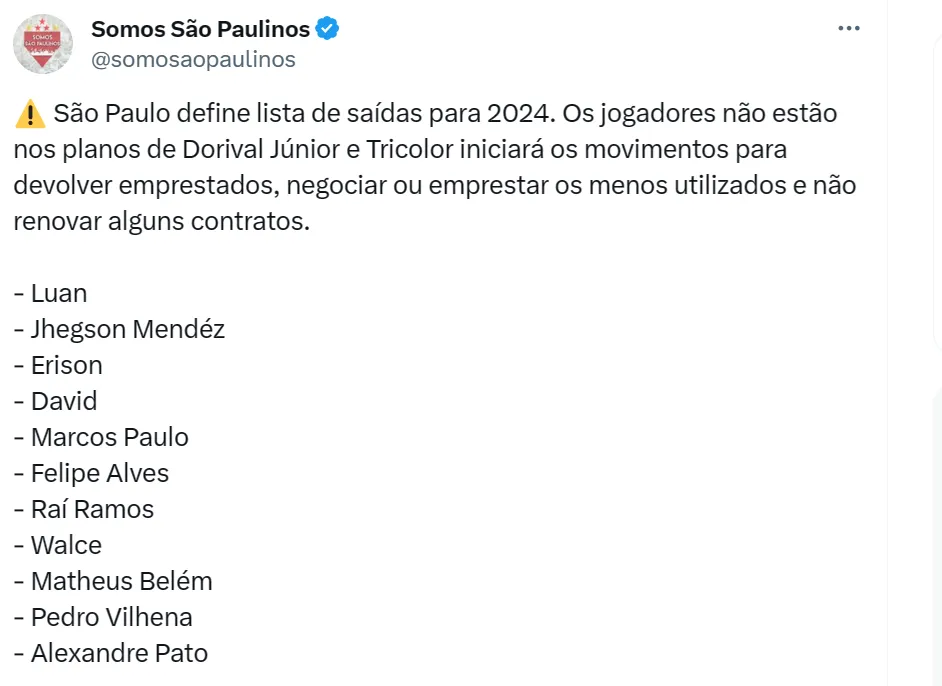
Task: Click the 'Walce' list entry
Action: [66, 545]
